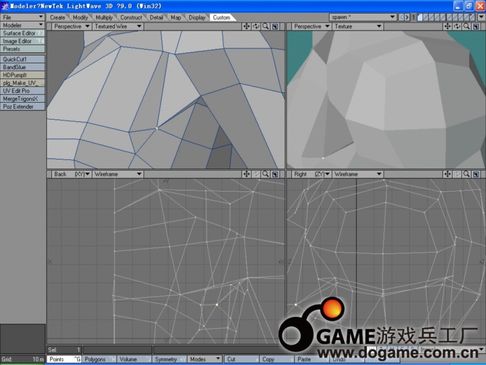This screenshot has height=365, width=486.
Task: Open the Textured Wire display mode dropdown
Action: point(118,26)
